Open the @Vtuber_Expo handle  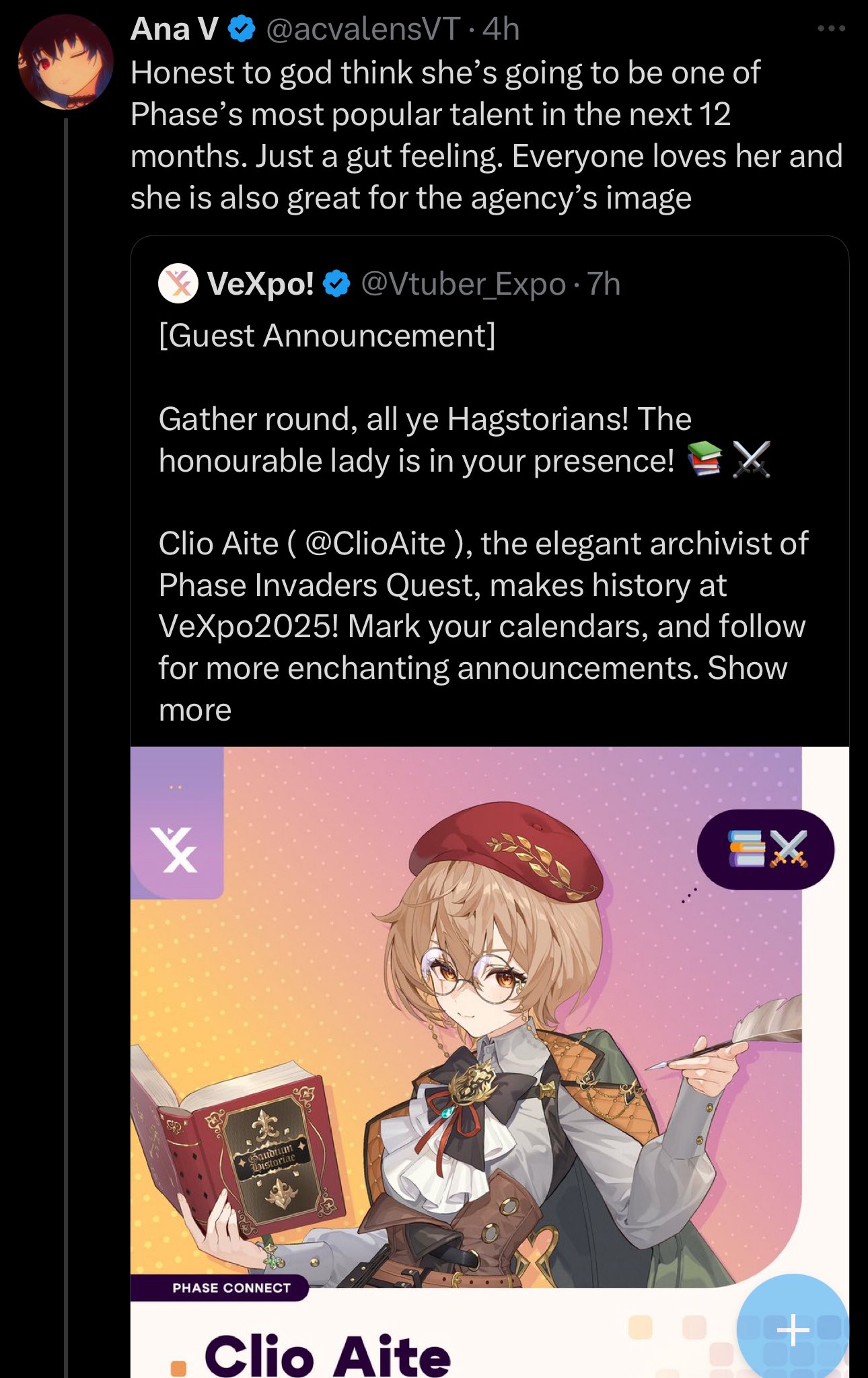click(x=464, y=284)
